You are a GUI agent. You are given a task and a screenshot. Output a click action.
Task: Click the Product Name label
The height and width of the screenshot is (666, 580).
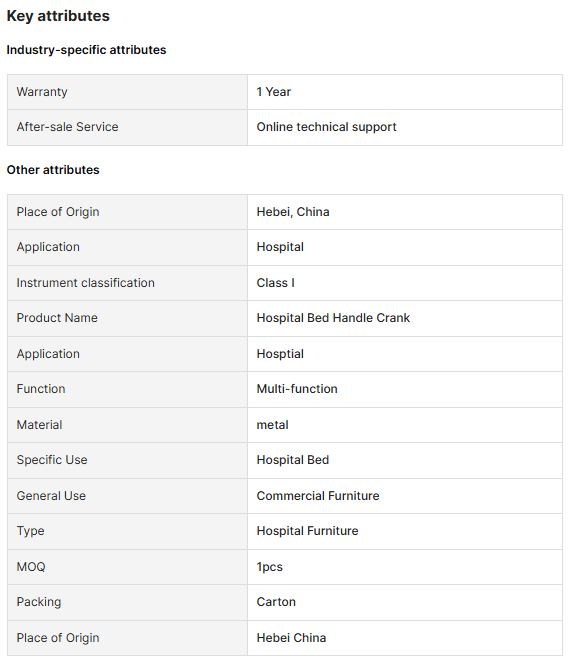(x=57, y=318)
